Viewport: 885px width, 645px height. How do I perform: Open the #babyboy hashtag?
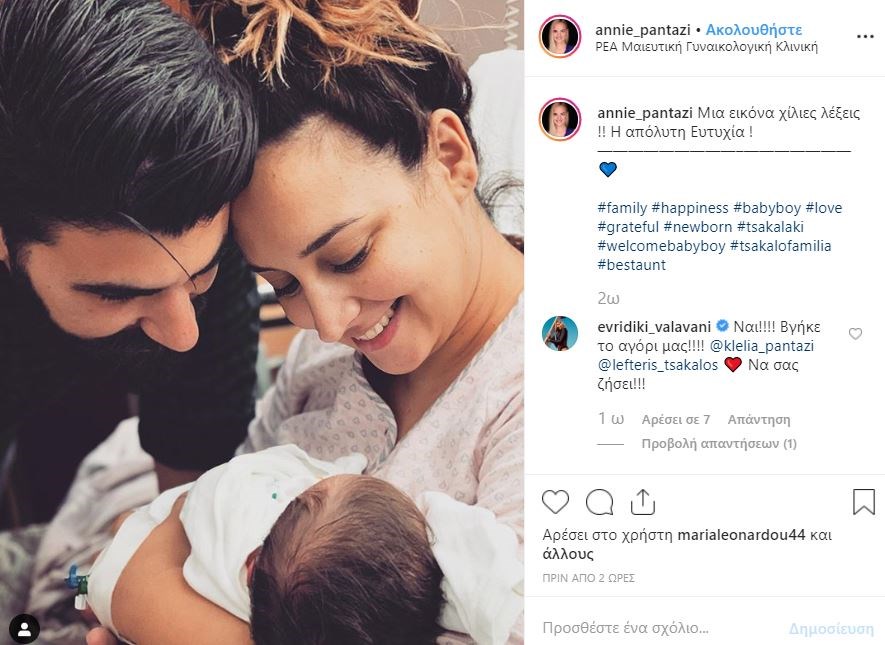point(767,208)
